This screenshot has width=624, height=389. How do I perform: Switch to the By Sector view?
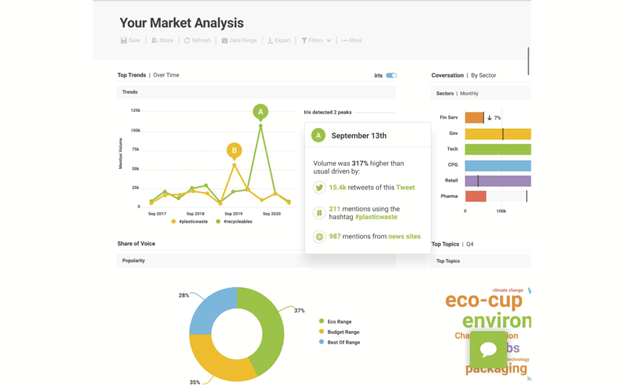(484, 75)
